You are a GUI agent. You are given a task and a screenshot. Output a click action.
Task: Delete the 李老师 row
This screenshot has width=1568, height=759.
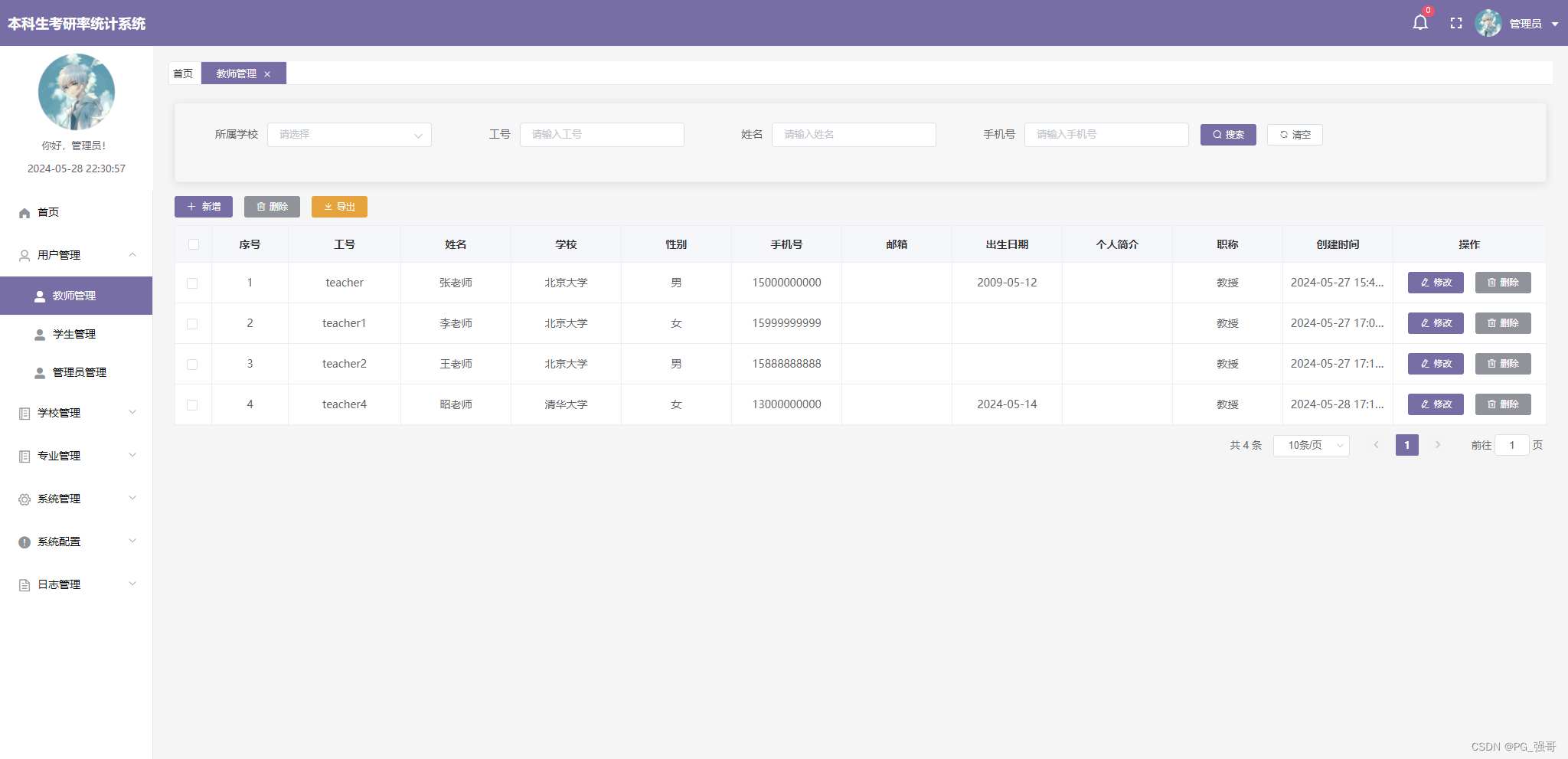click(1503, 323)
